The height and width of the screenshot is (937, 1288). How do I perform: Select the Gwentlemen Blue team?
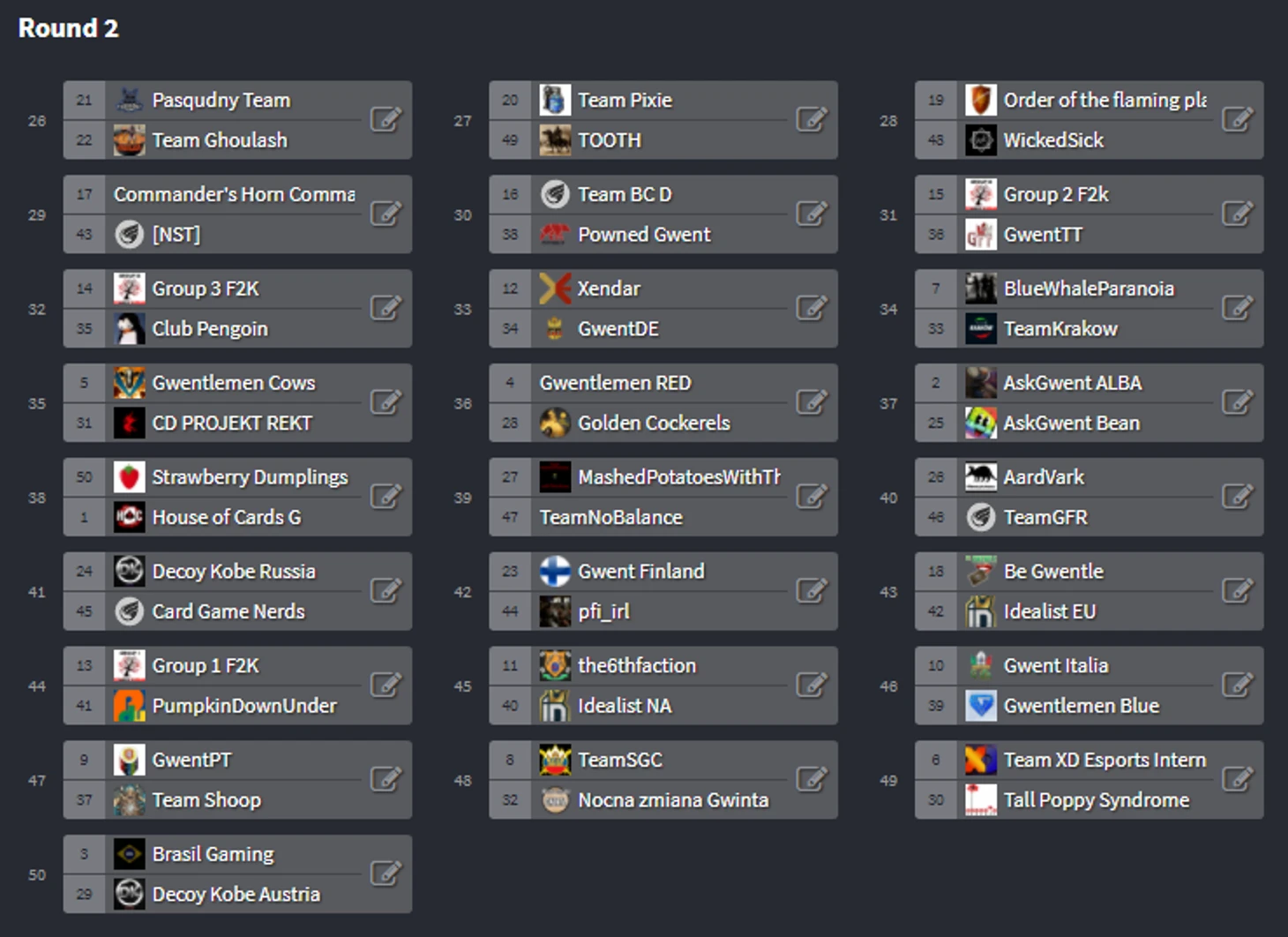(1082, 707)
